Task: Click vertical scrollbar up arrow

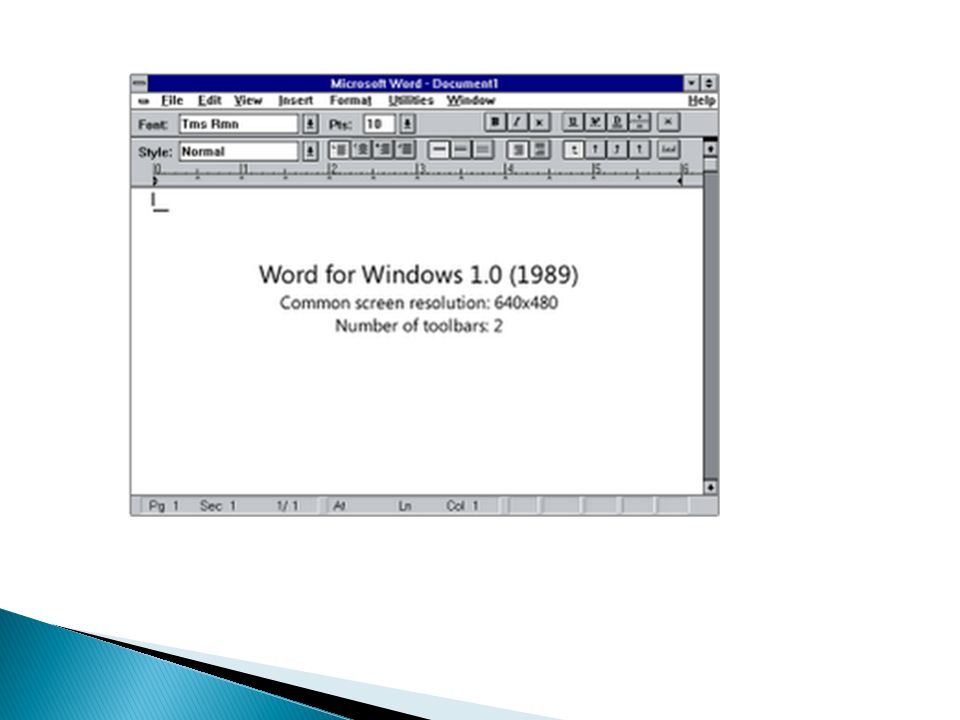Action: click(x=710, y=148)
